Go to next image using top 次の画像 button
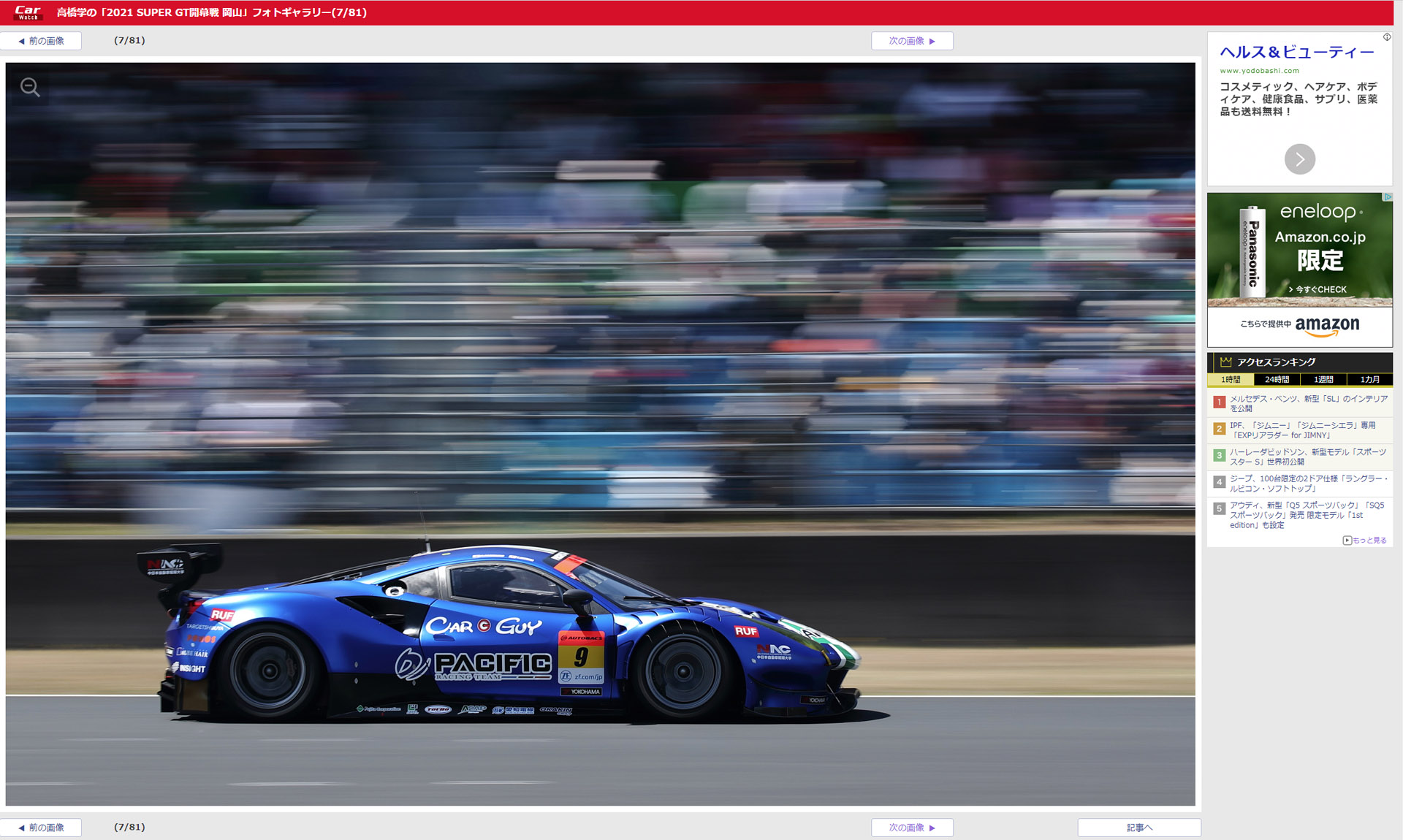The width and height of the screenshot is (1403, 840). 911,41
